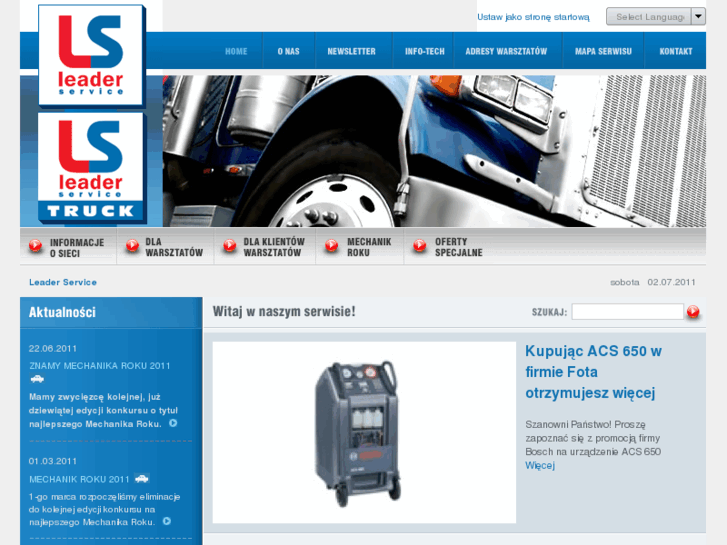
Task: Click the truck banner image
Action: point(434,151)
